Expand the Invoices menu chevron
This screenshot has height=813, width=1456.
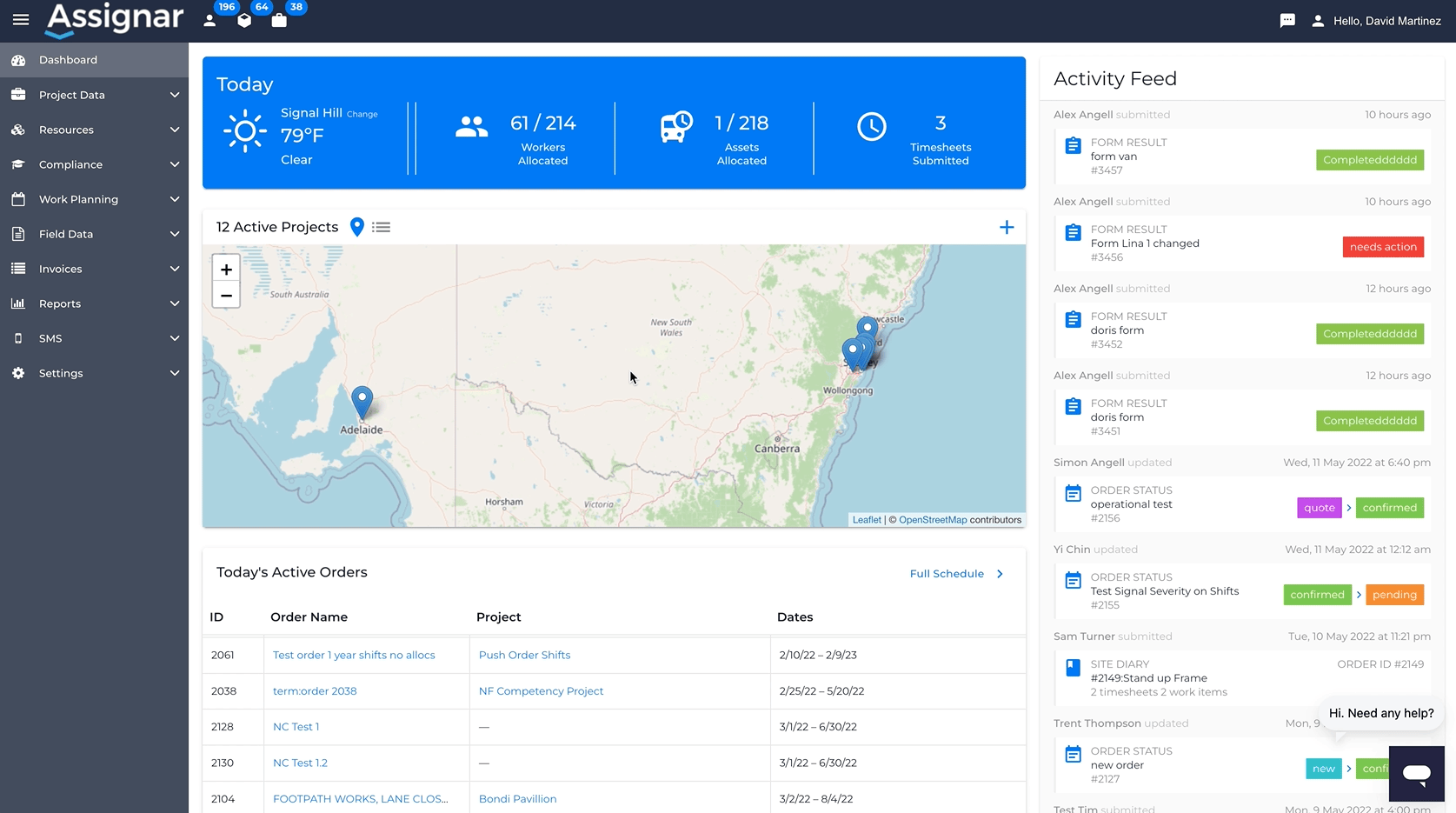pos(175,269)
